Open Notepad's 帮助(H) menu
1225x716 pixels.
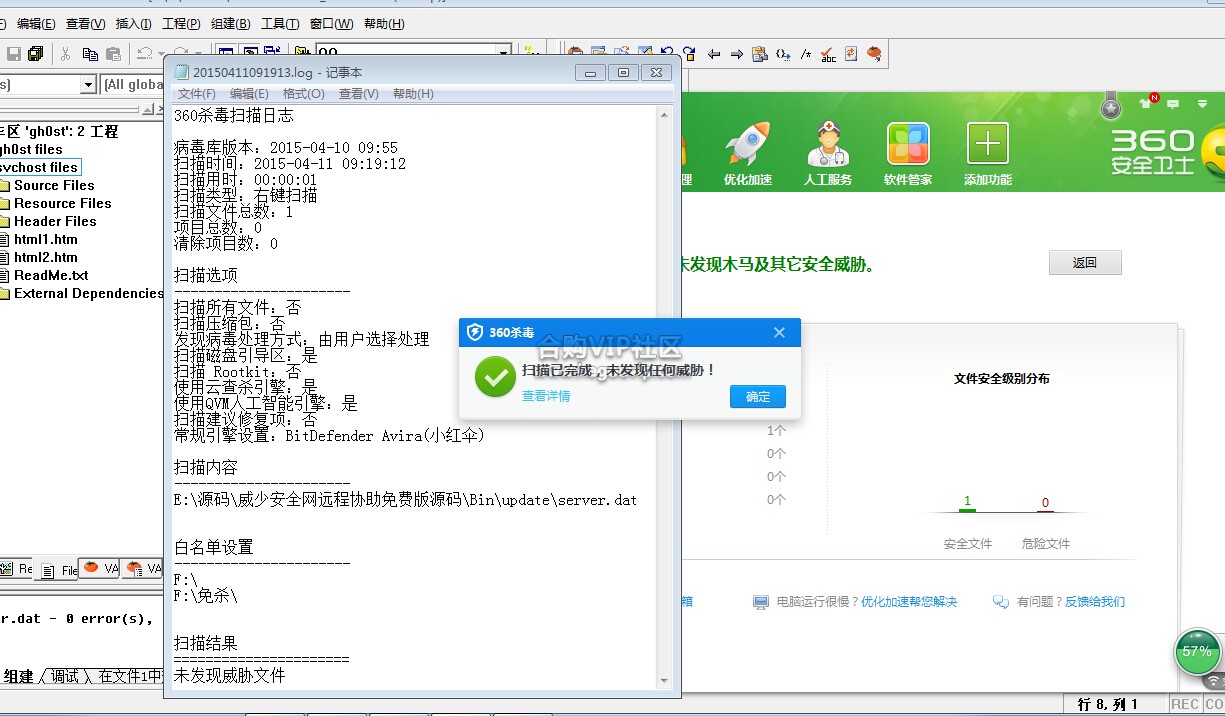(x=413, y=94)
